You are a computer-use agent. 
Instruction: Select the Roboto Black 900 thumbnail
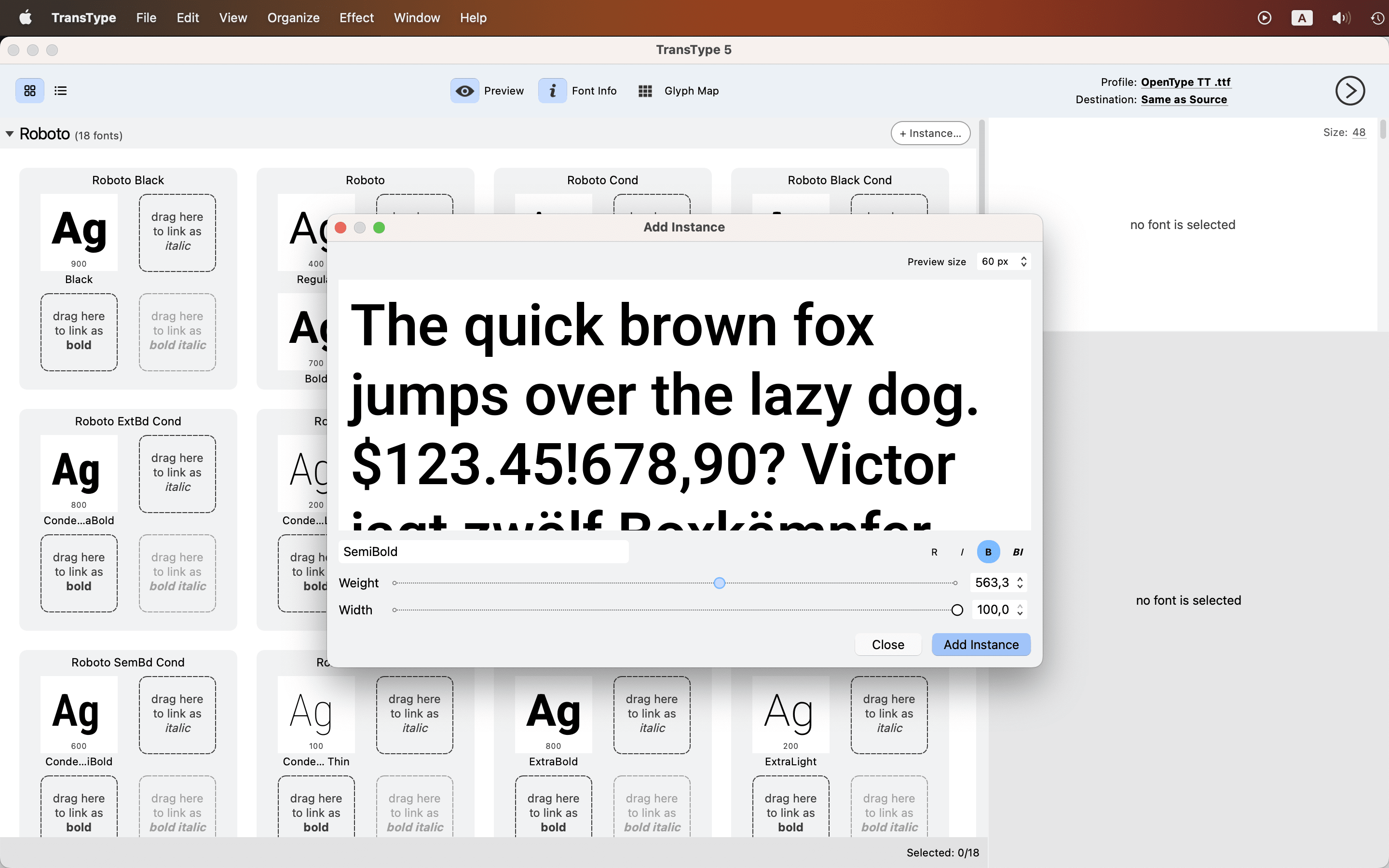tap(79, 232)
